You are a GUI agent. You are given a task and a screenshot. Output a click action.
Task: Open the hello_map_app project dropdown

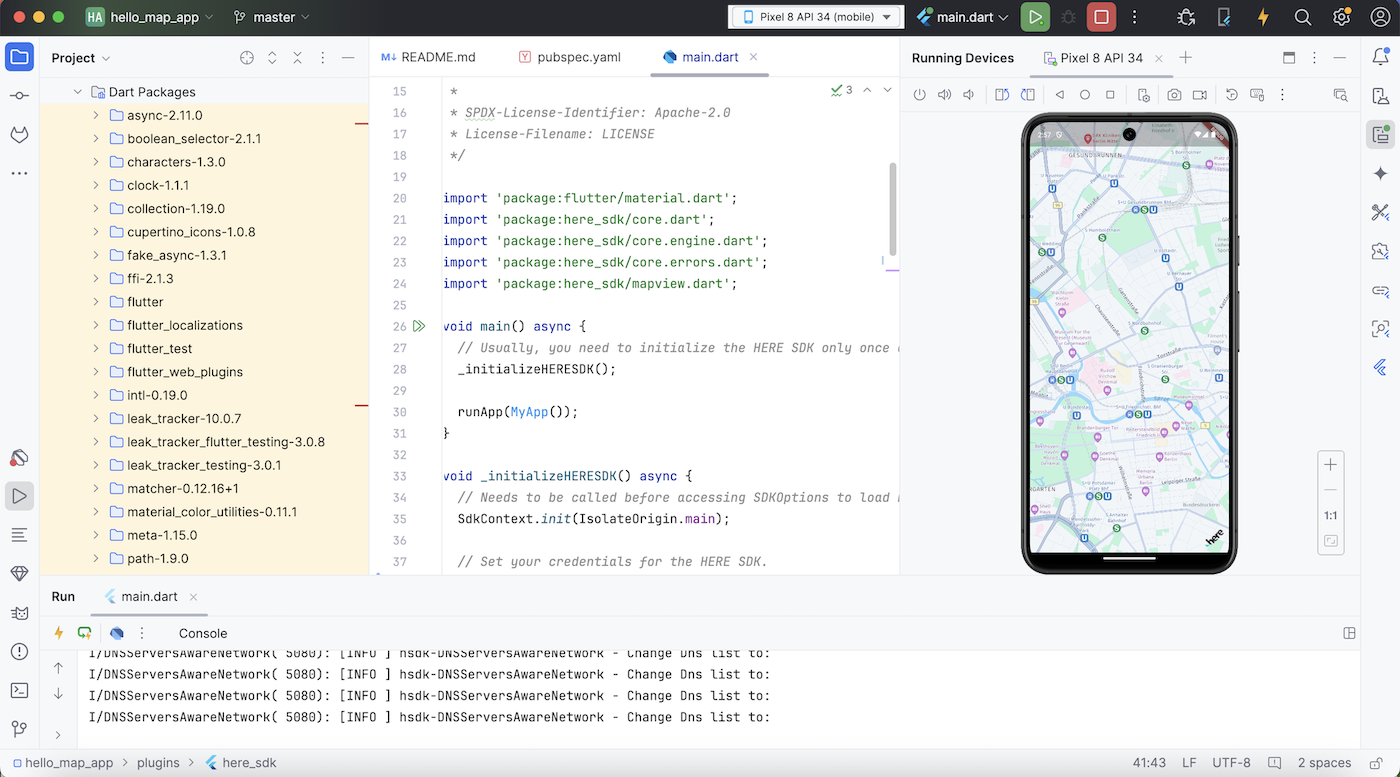(x=150, y=17)
